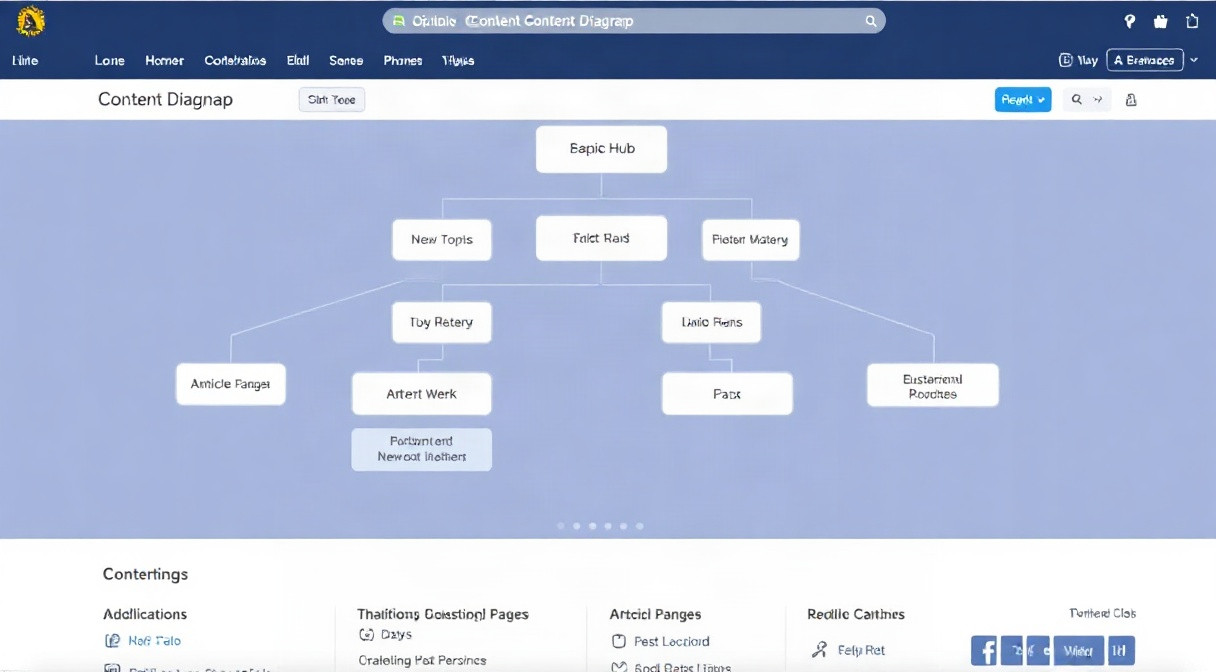Select the Amicle Fanger diagram node
The height and width of the screenshot is (672, 1216).
(x=231, y=384)
